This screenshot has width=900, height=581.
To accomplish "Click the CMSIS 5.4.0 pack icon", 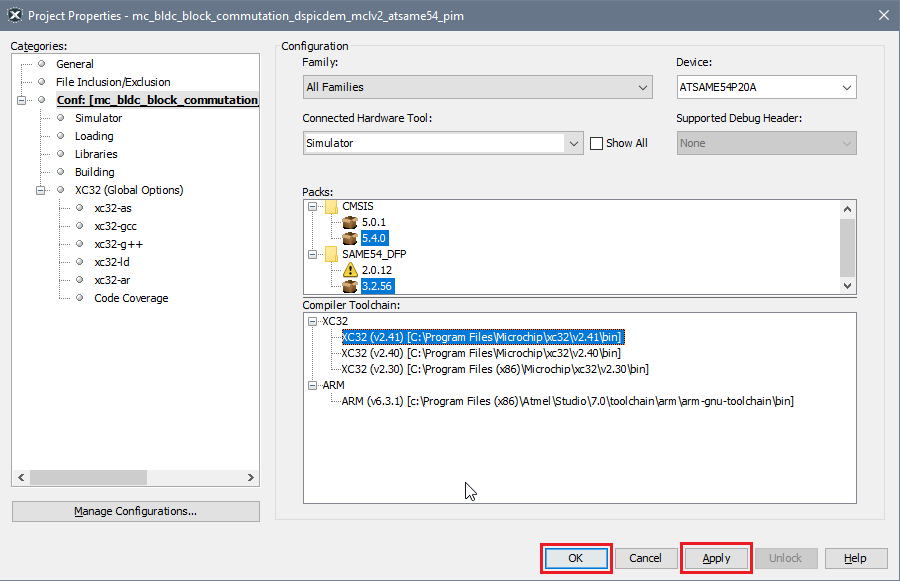I will tap(350, 238).
